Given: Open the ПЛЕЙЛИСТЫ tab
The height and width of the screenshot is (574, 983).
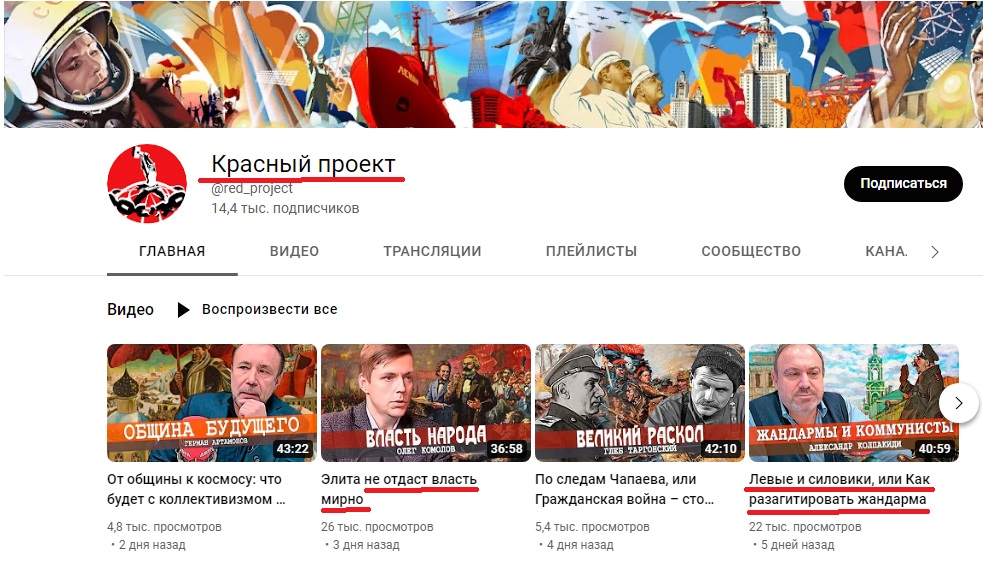Looking at the screenshot, I should pyautogui.click(x=591, y=251).
